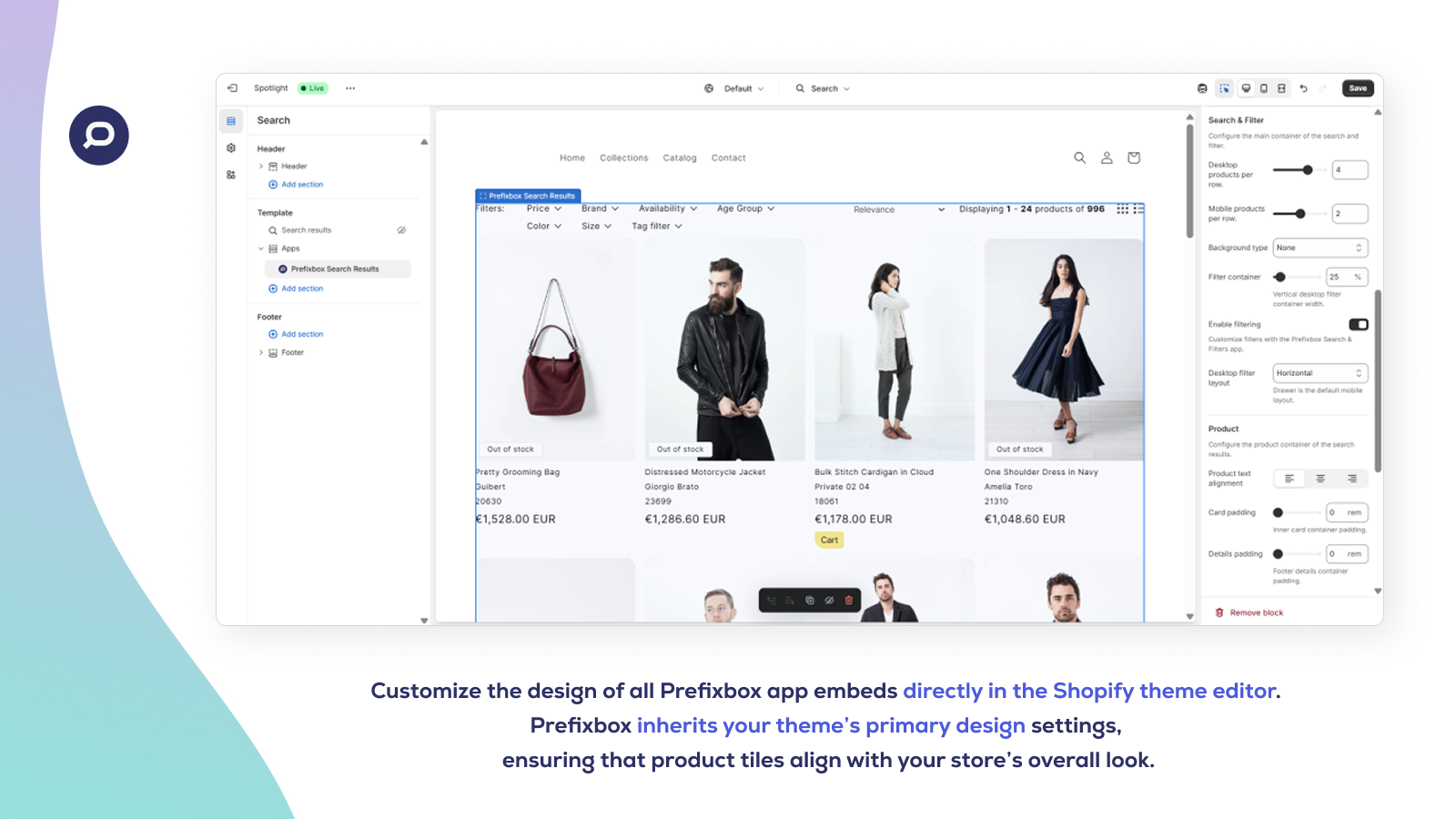The height and width of the screenshot is (819, 1456).
Task: Click the storefront account person icon
Action: tap(1107, 157)
